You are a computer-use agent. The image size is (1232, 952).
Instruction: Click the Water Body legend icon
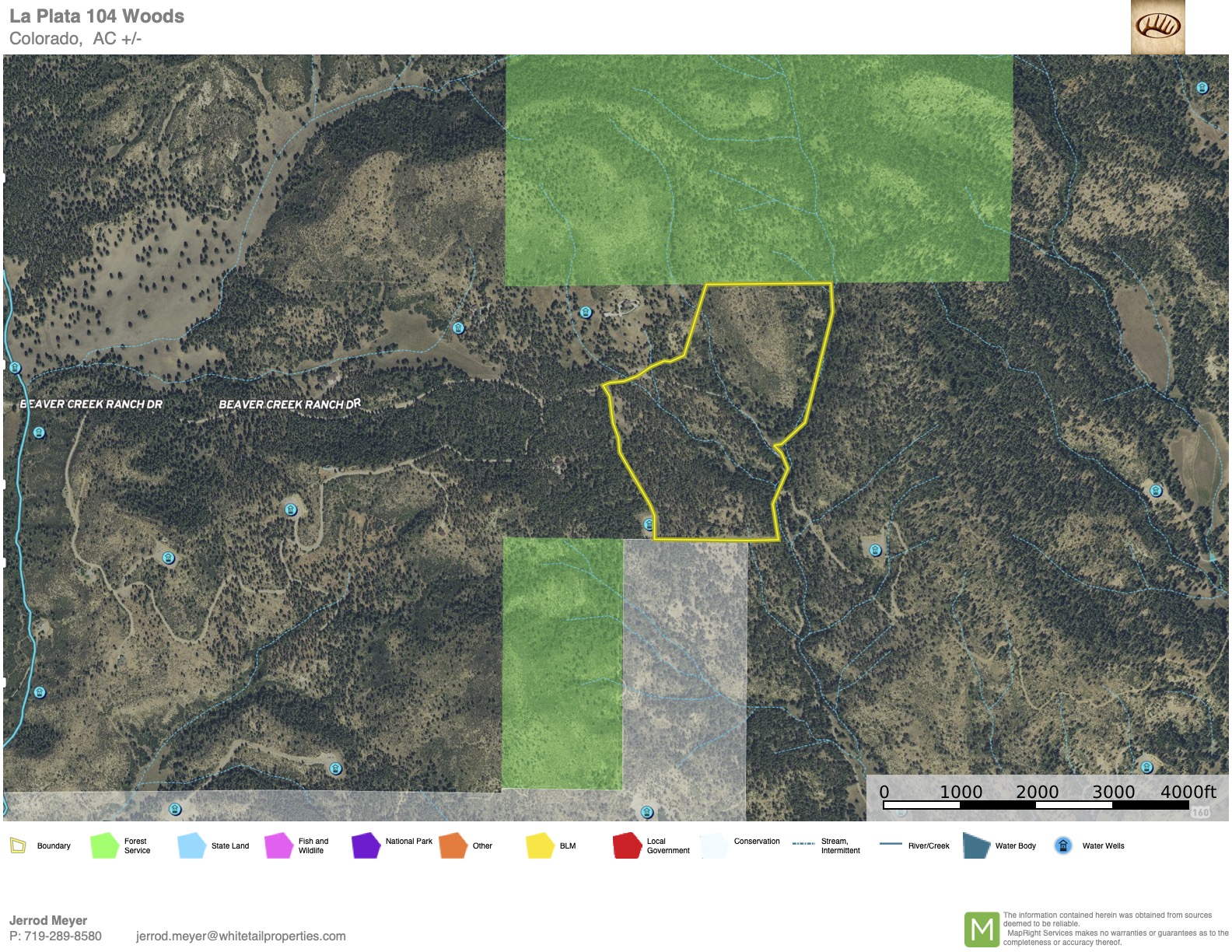tap(975, 845)
